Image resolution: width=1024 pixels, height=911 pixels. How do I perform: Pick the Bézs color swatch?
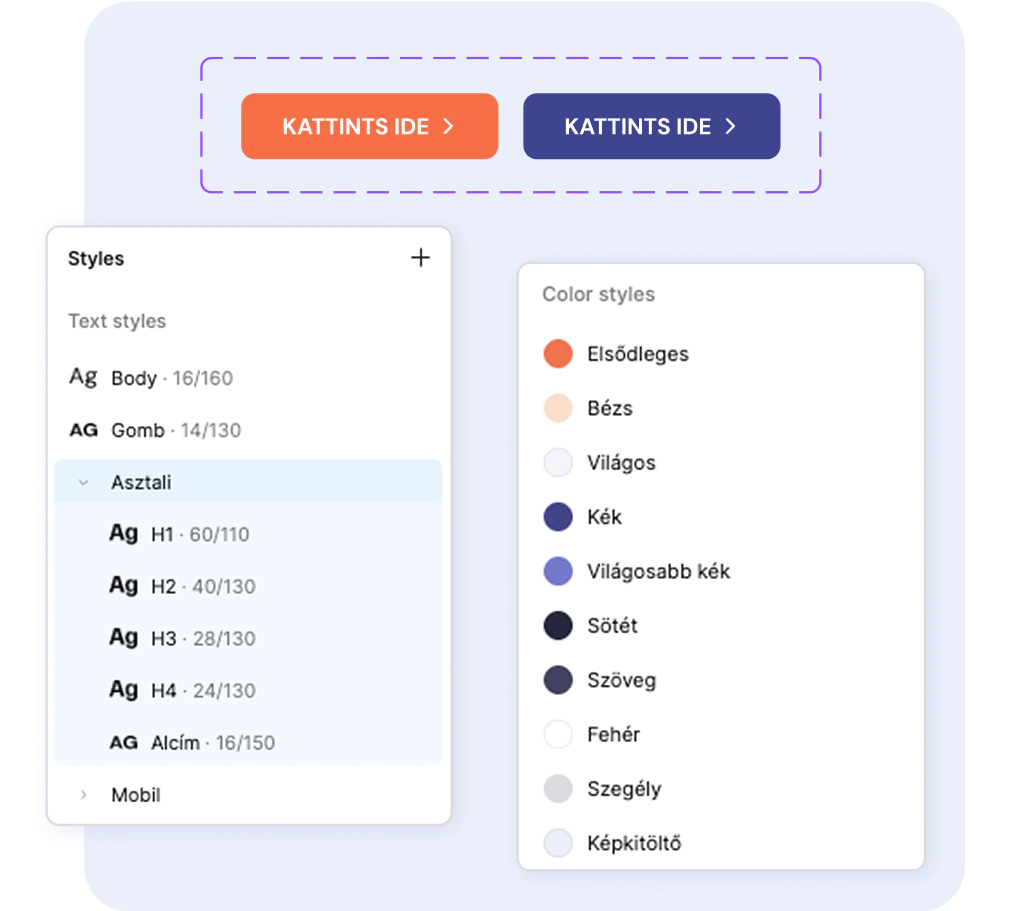pyautogui.click(x=558, y=408)
